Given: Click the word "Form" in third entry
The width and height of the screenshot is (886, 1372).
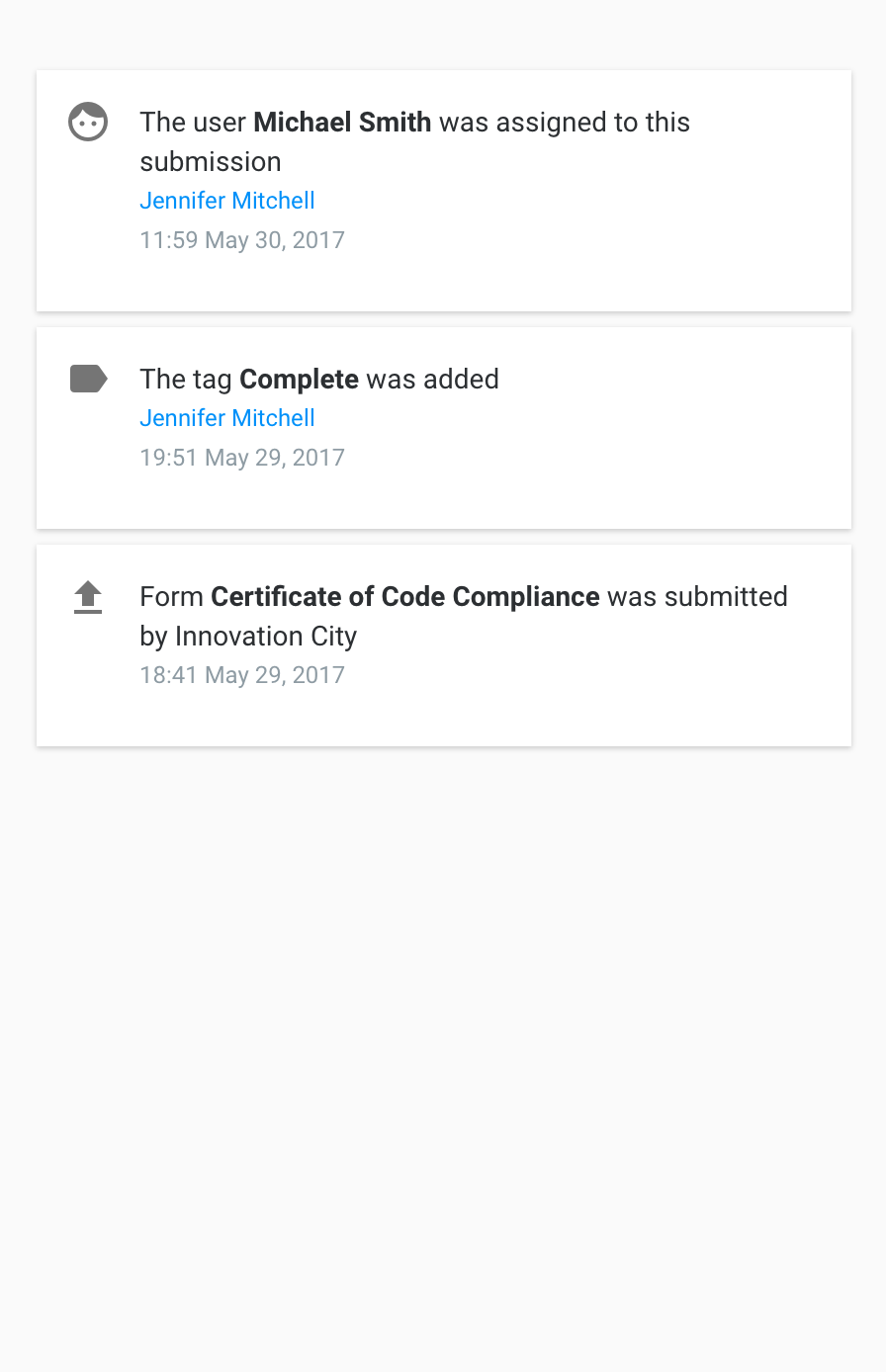Looking at the screenshot, I should click(x=171, y=597).
